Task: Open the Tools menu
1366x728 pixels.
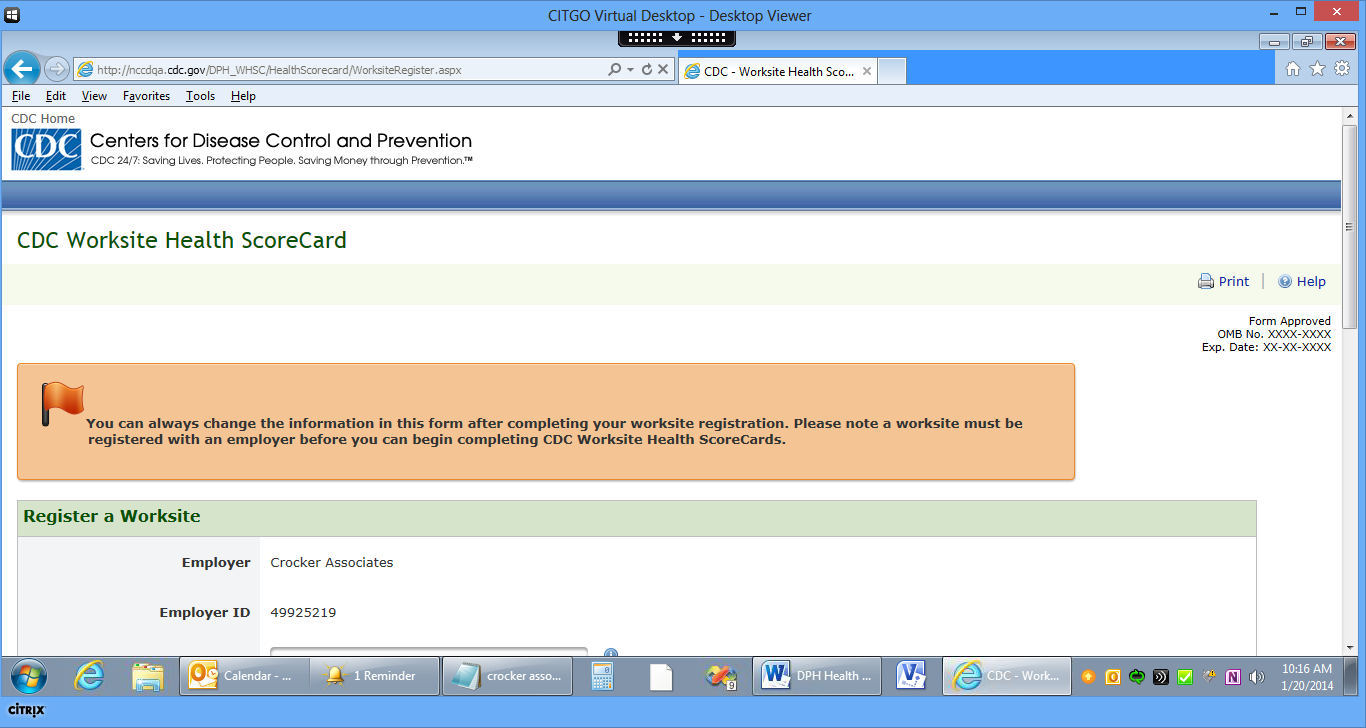Action: click(x=200, y=96)
